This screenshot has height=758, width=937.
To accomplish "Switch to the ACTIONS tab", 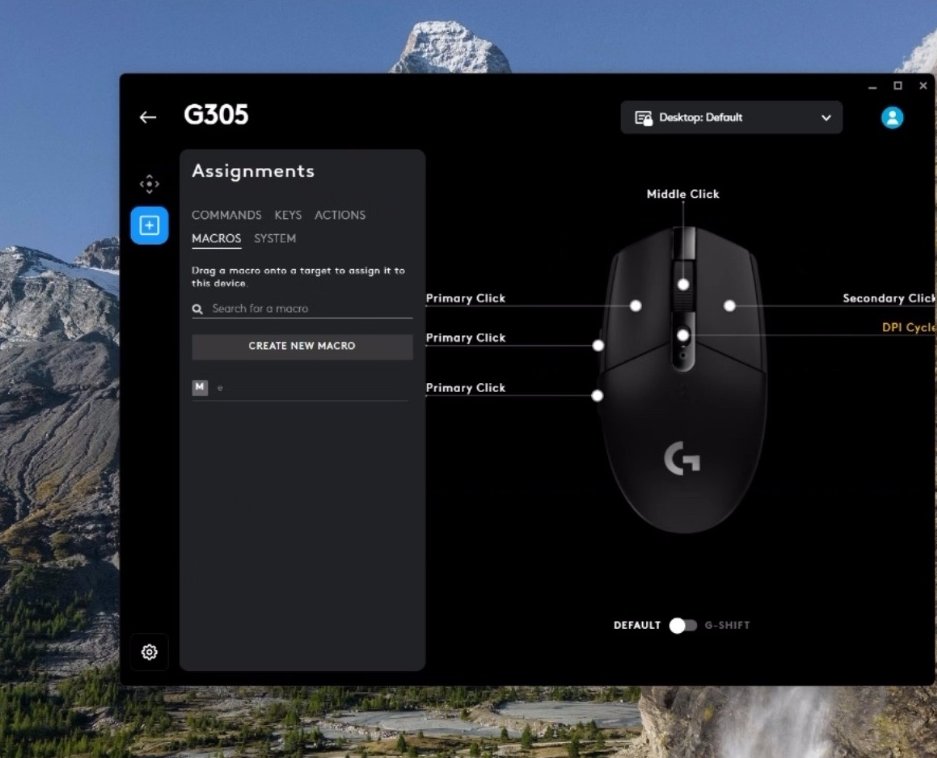I will coord(340,215).
